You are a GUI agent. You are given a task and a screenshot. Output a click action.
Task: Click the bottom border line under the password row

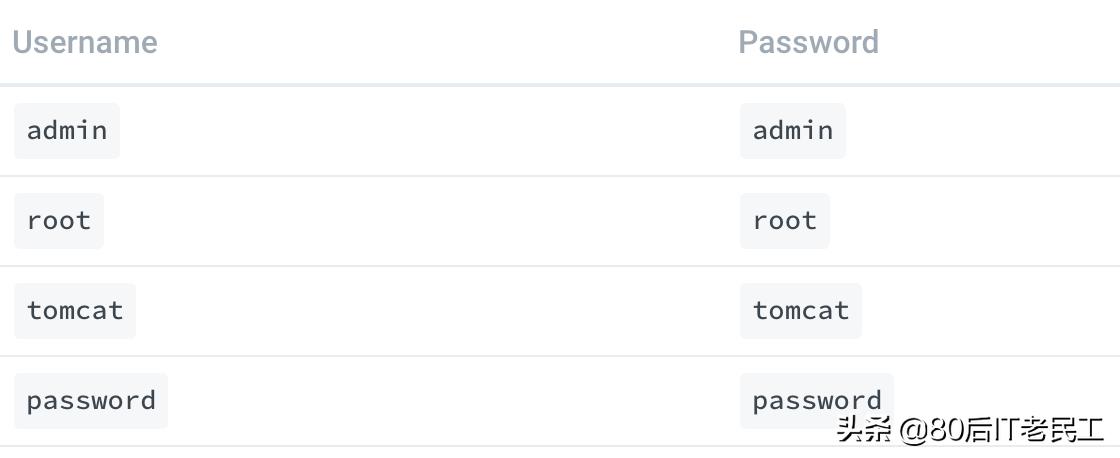coord(400,446)
